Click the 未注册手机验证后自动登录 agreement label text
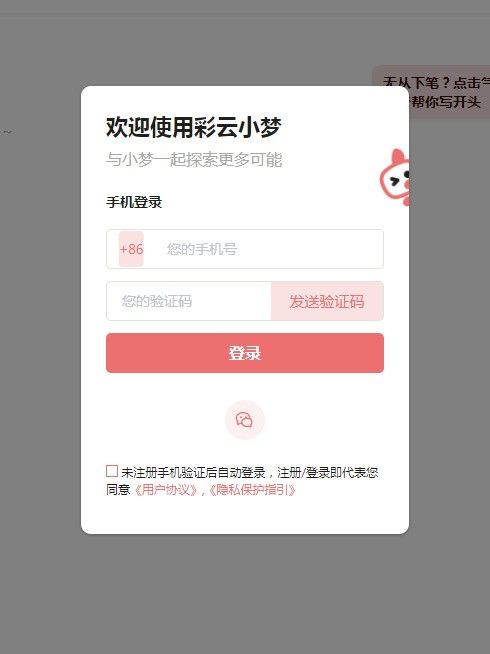The image size is (490, 654). tap(193, 473)
